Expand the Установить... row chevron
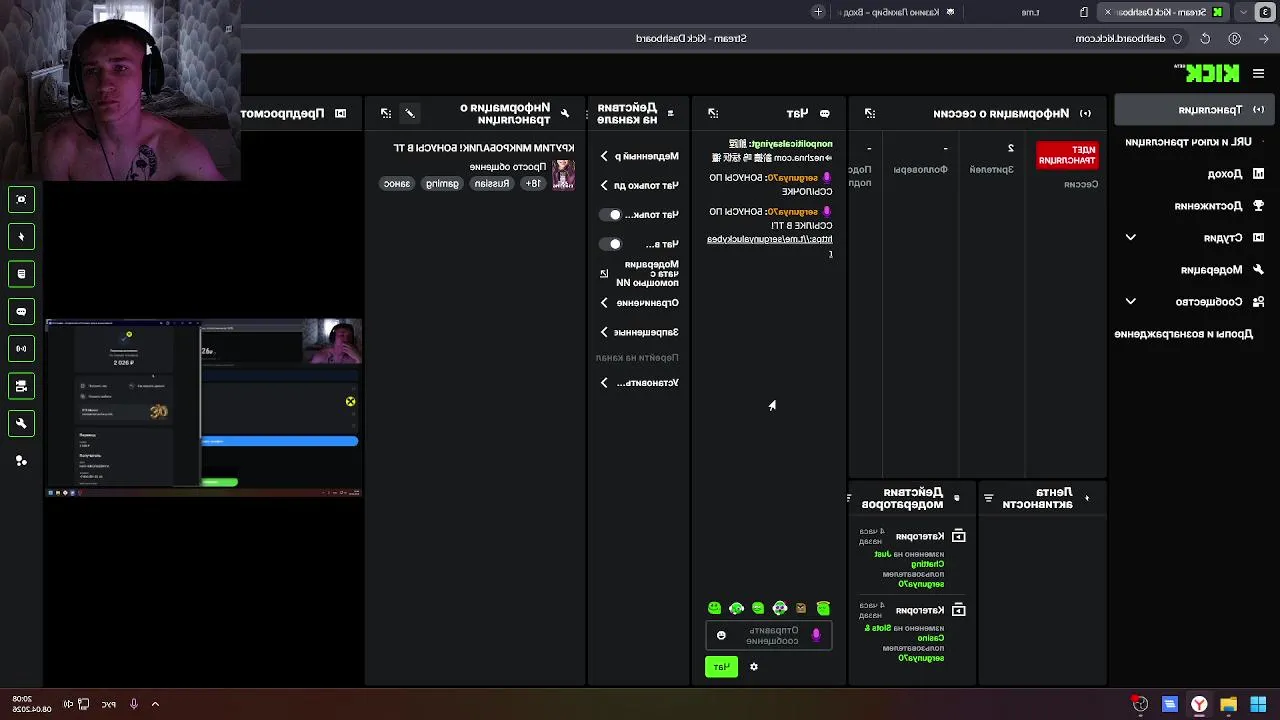 604,382
